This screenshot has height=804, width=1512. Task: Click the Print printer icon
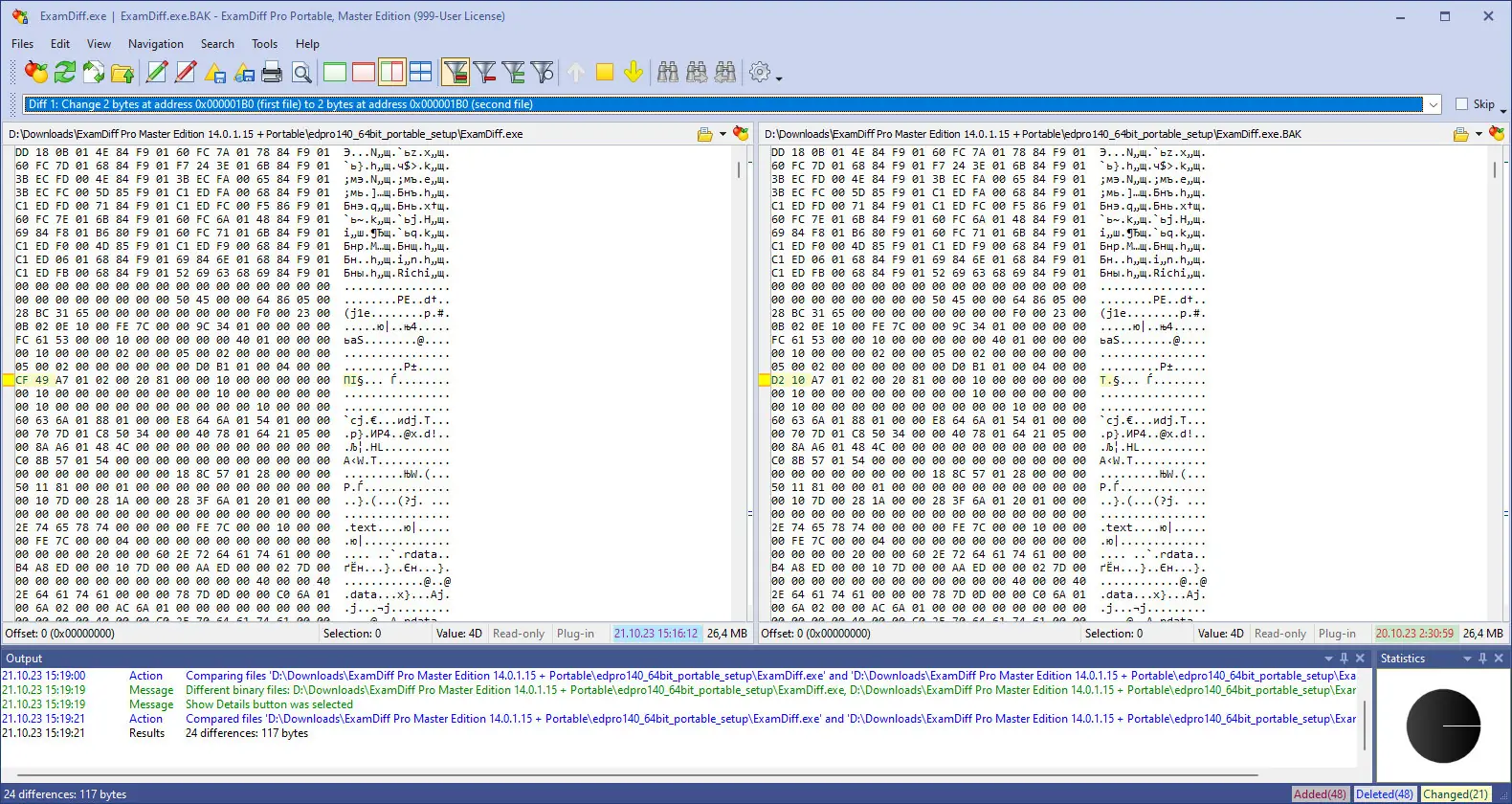tap(273, 72)
